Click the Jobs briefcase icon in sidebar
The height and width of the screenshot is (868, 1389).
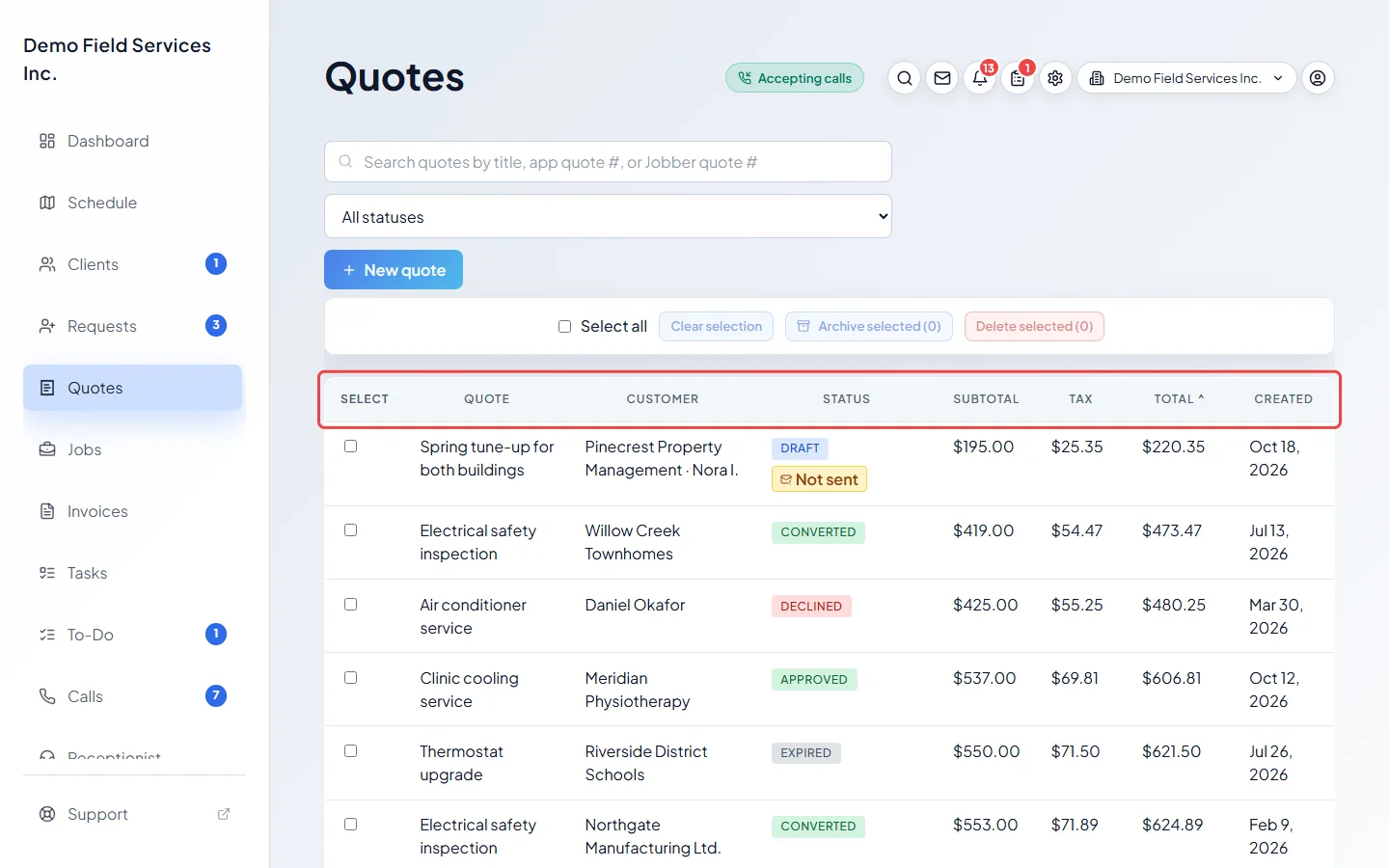tap(47, 449)
